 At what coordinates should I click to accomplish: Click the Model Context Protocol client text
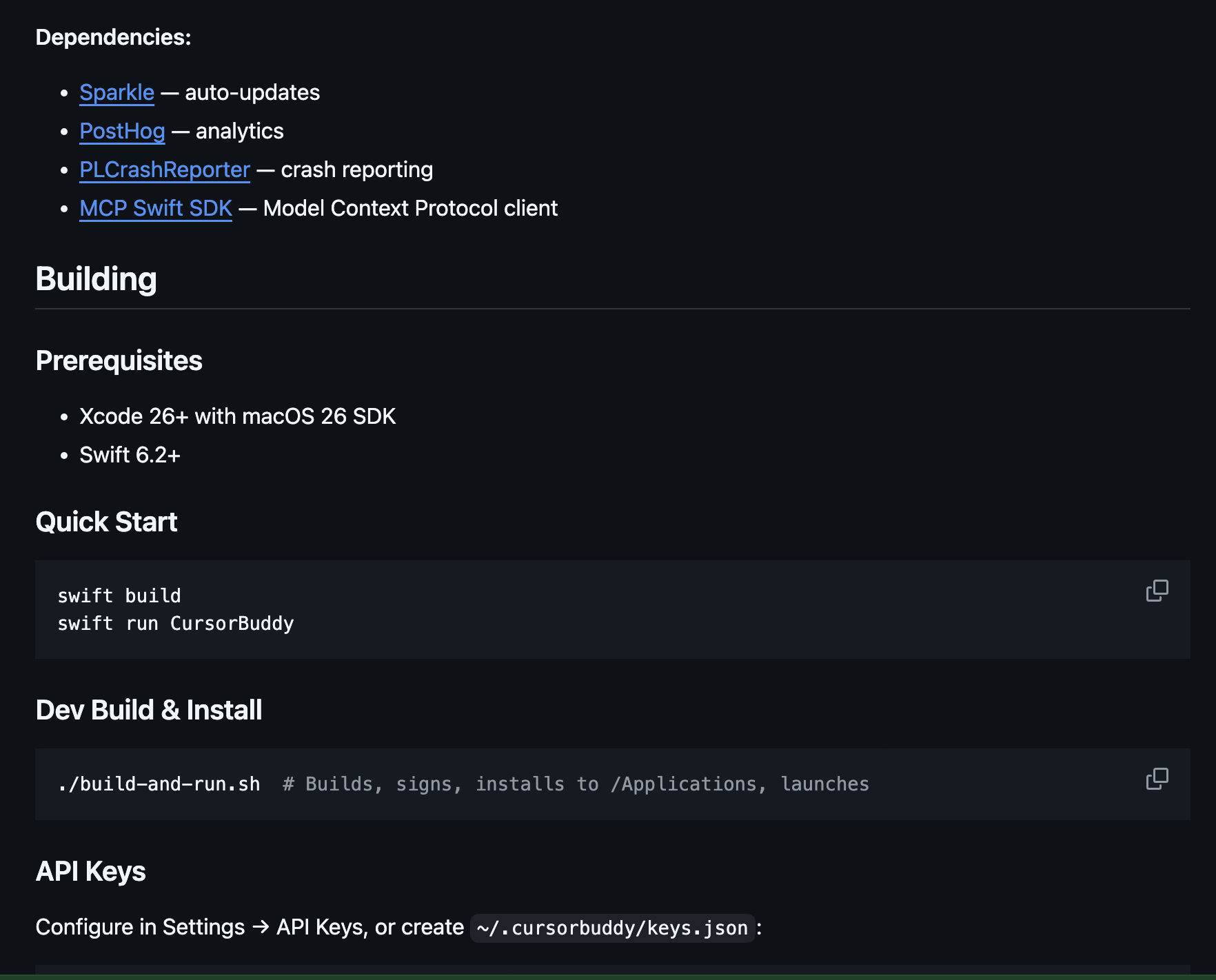point(410,208)
